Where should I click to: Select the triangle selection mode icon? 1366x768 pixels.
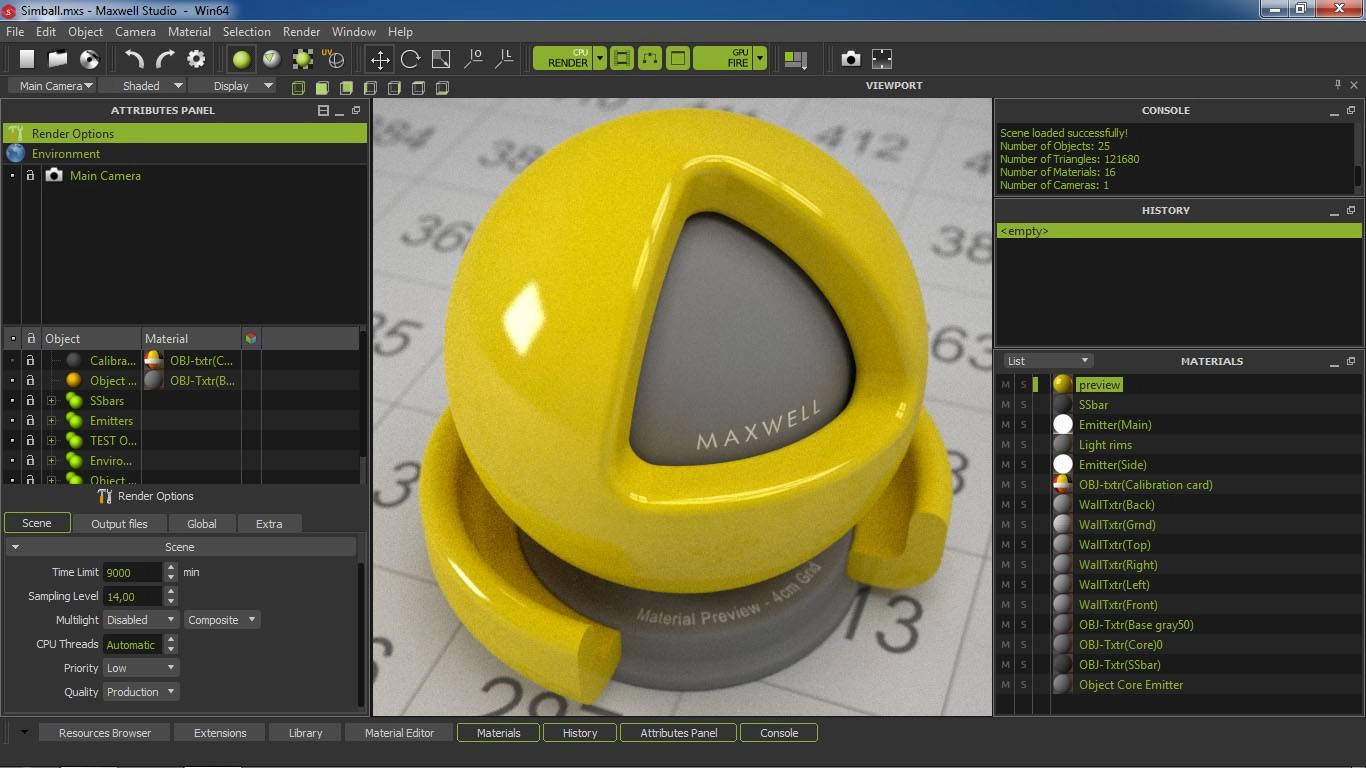(271, 59)
